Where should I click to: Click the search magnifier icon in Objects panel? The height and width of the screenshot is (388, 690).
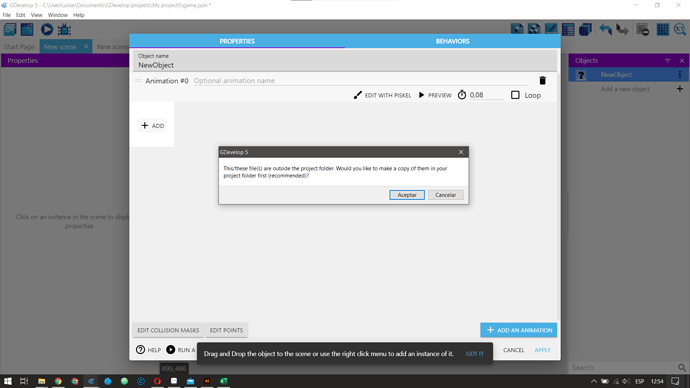click(682, 367)
